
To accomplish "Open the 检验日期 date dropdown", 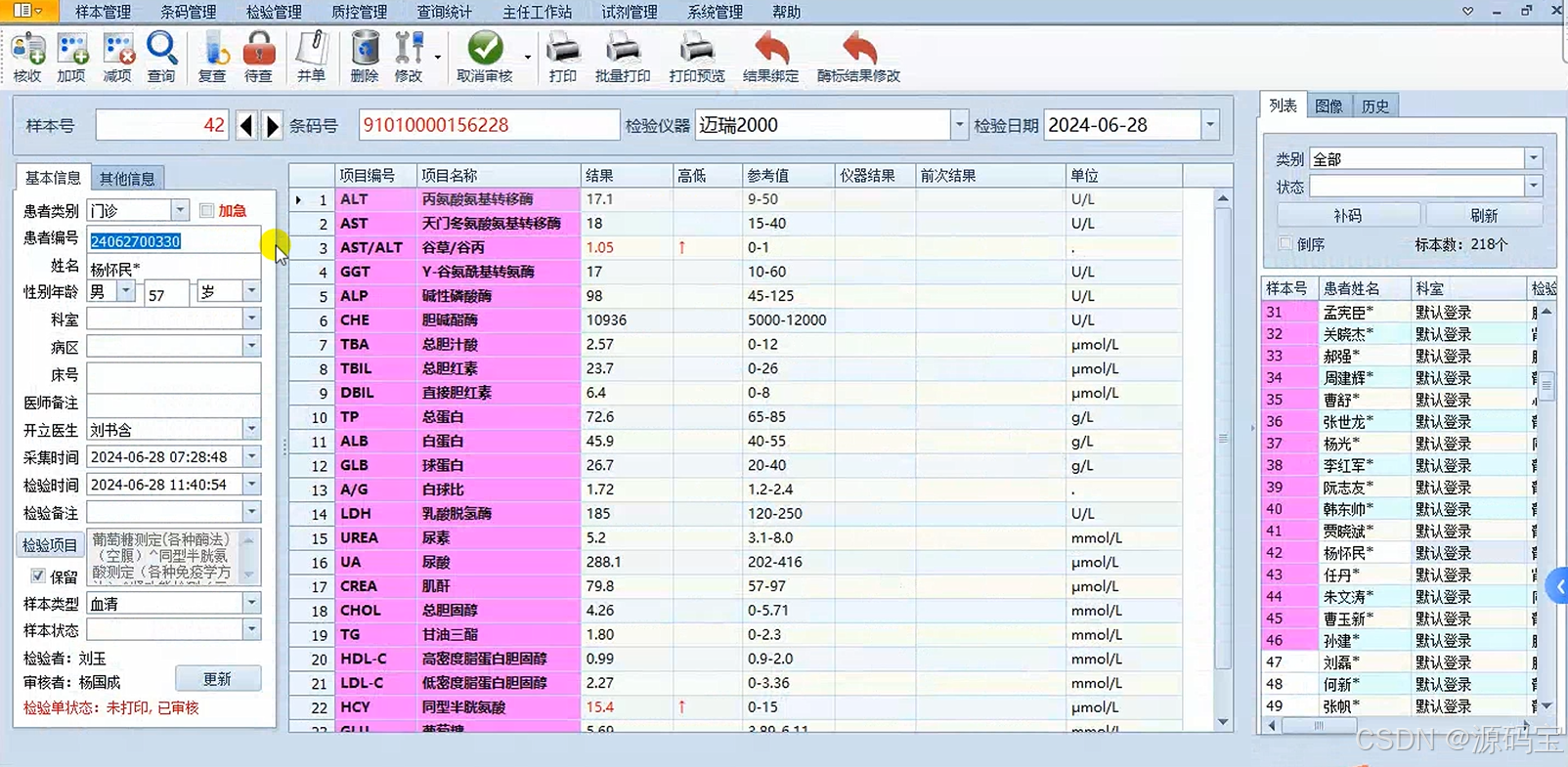I will click(x=1210, y=125).
